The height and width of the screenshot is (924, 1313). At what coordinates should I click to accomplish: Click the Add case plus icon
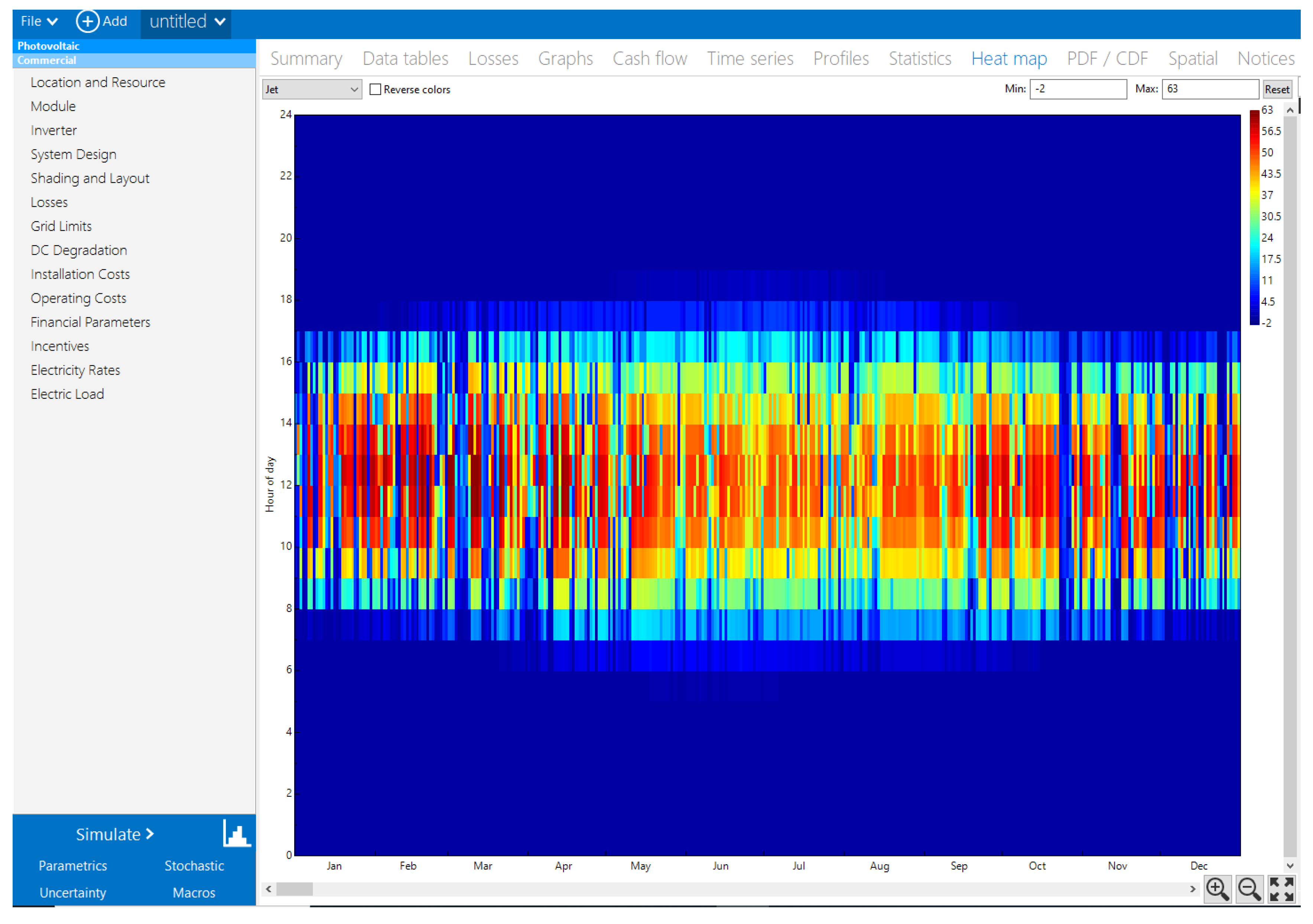88,22
